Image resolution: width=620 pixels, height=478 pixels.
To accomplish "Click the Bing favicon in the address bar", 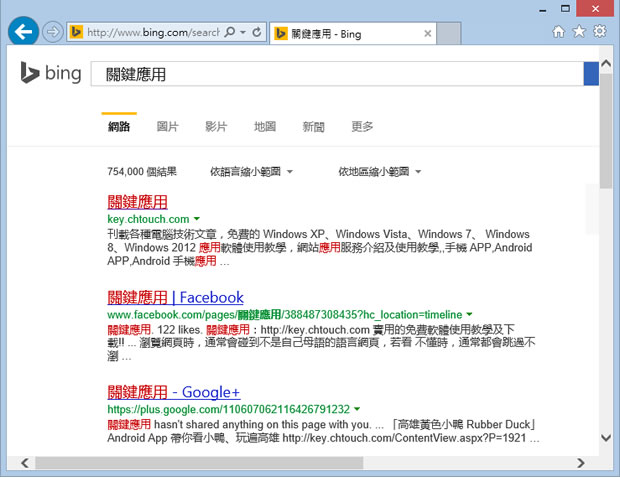I will (x=76, y=32).
